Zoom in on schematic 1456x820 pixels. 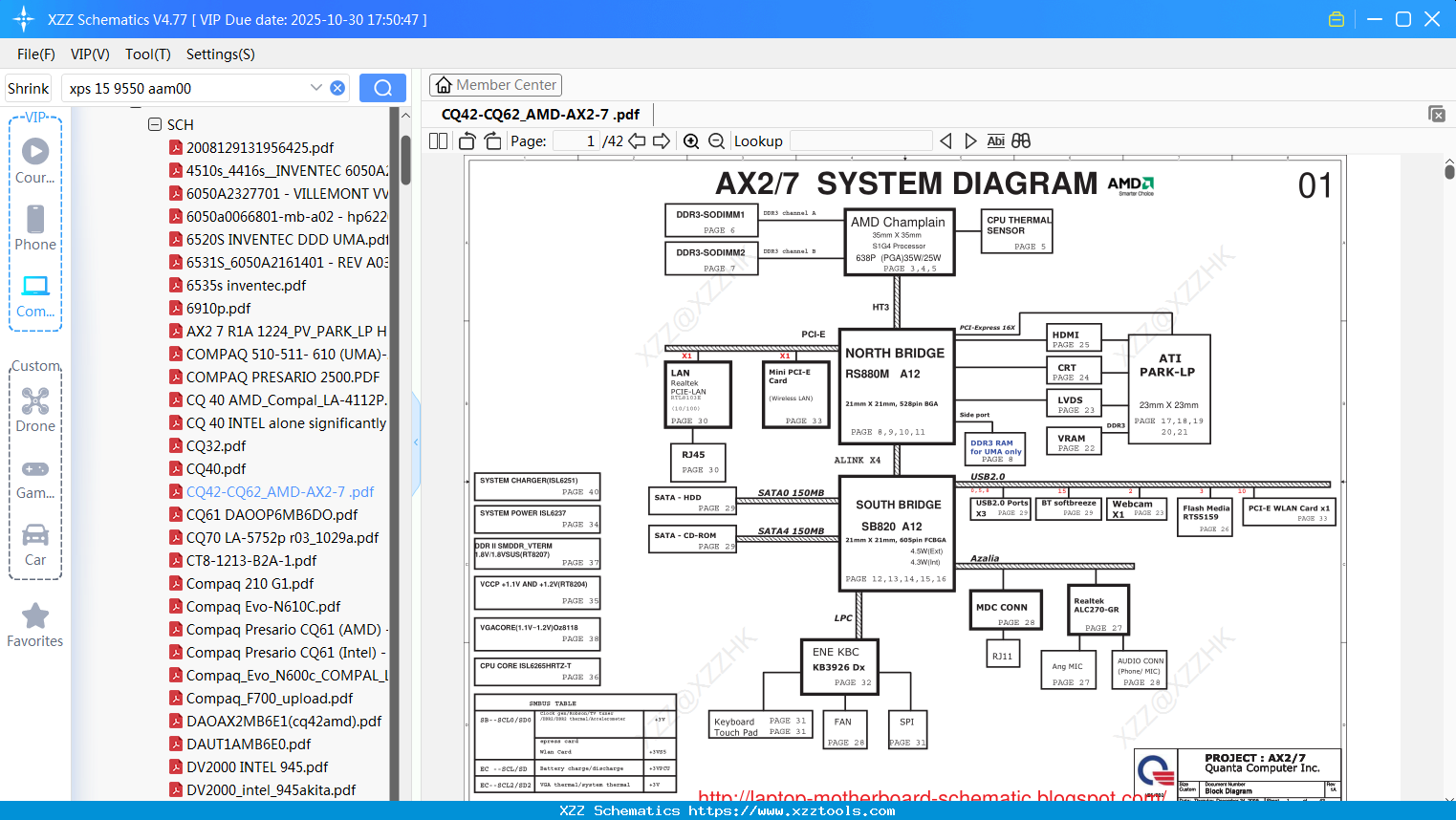(691, 140)
